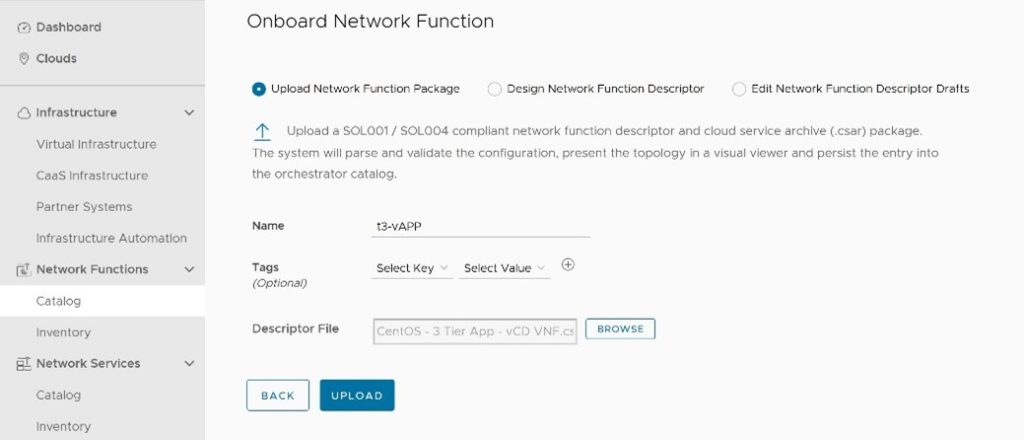
Task: Click the Clouds location pin icon
Action: (x=24, y=58)
